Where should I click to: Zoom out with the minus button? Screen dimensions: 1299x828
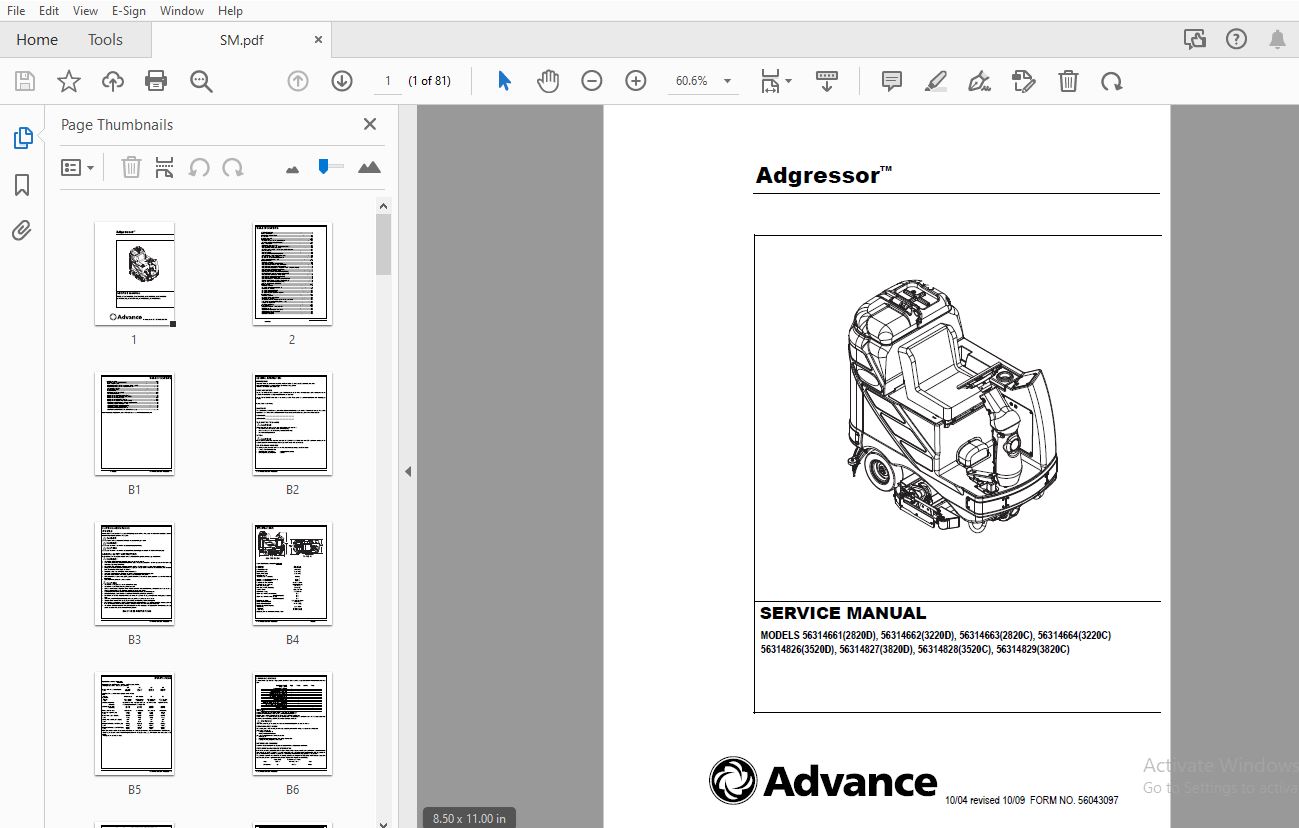click(592, 81)
